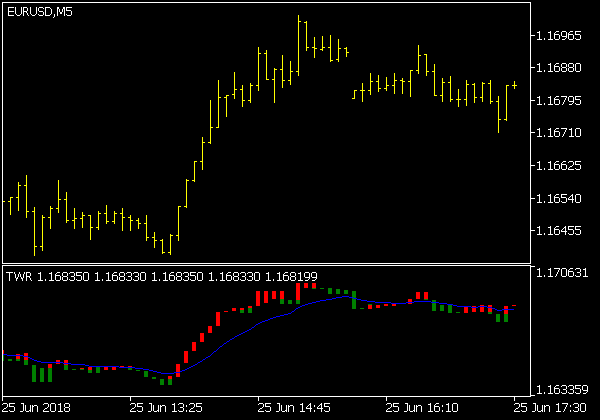Select the 25 Jun 17:30 time marker

pyautogui.click(x=552, y=408)
